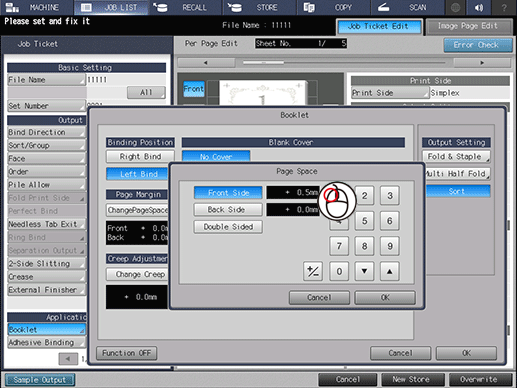This screenshot has height=388, width=517.
Task: Tap keypad digit 2
Action: pos(364,196)
